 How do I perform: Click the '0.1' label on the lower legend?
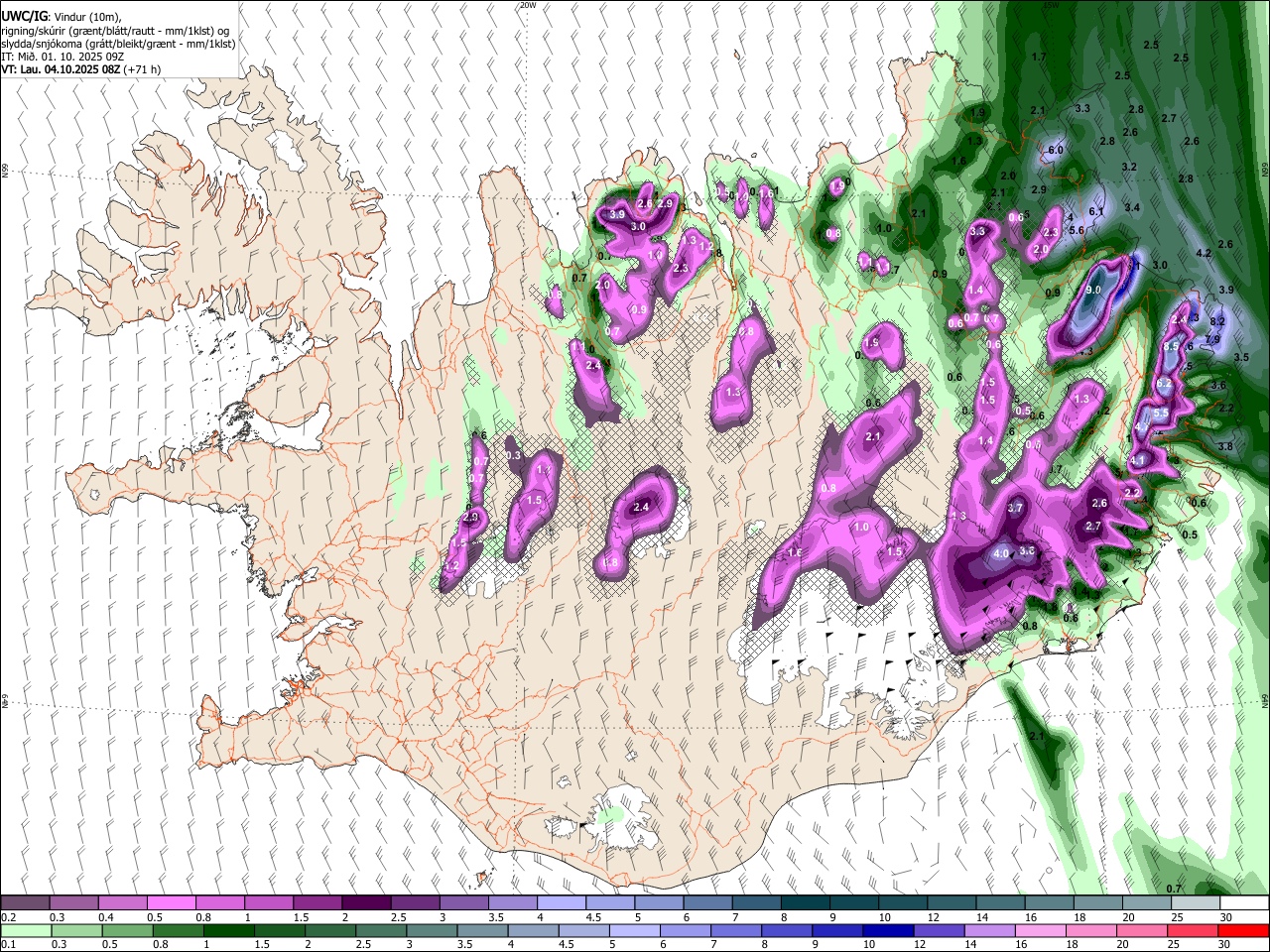coord(8,944)
